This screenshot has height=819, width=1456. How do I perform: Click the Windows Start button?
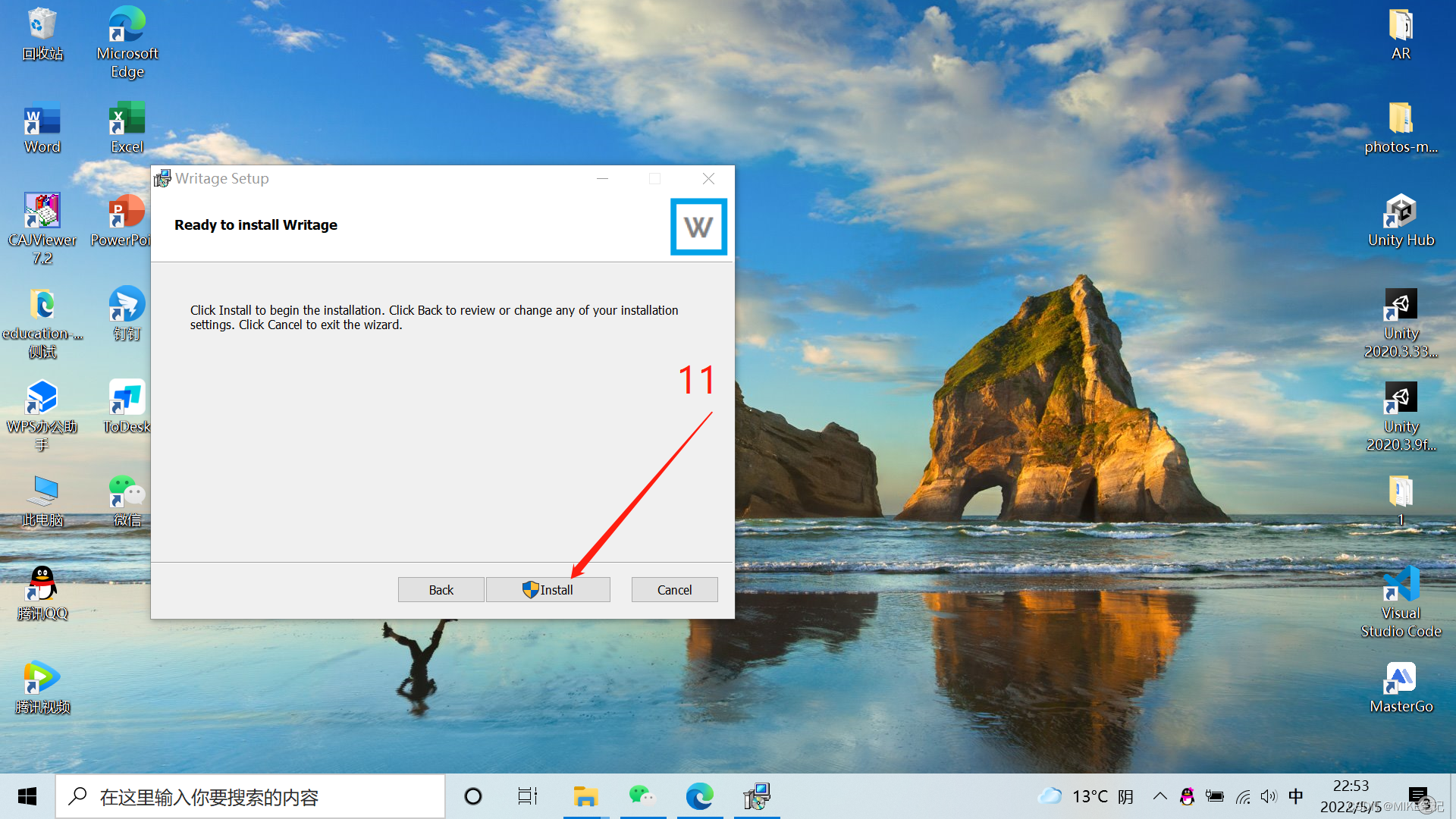pos(27,796)
